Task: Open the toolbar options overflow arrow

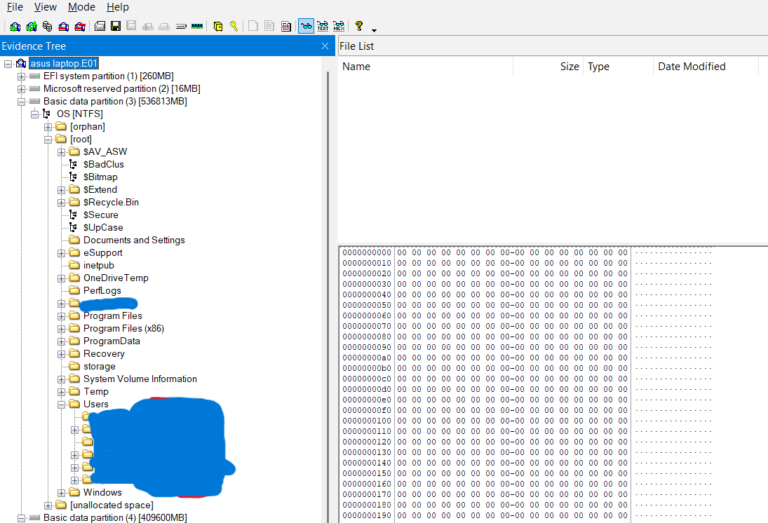Action: tap(374, 30)
